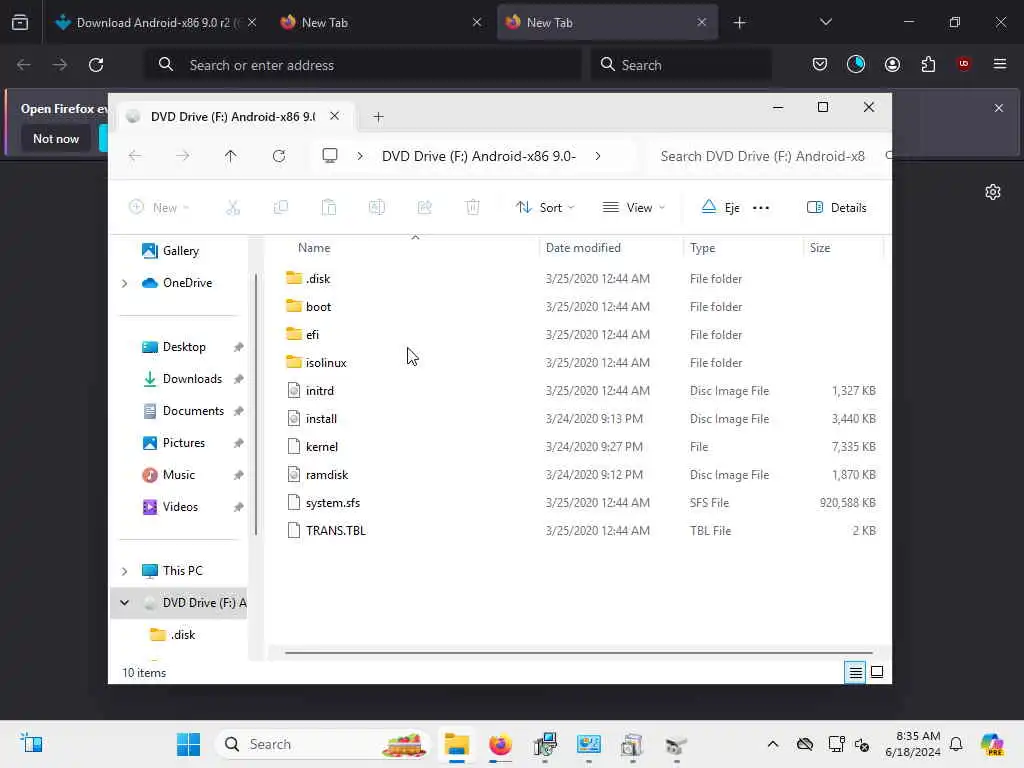Sort by Type column header
Image resolution: width=1024 pixels, height=768 pixels.
click(x=702, y=248)
